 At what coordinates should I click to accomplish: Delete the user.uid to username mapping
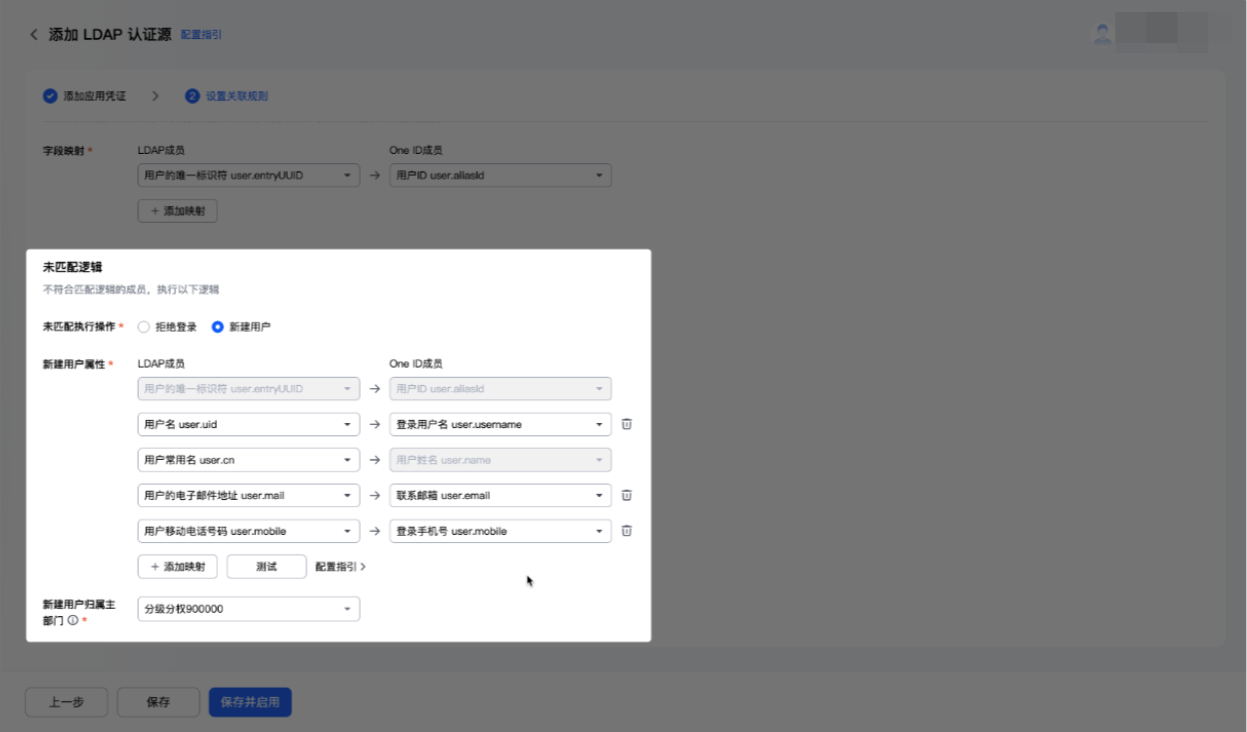click(626, 424)
